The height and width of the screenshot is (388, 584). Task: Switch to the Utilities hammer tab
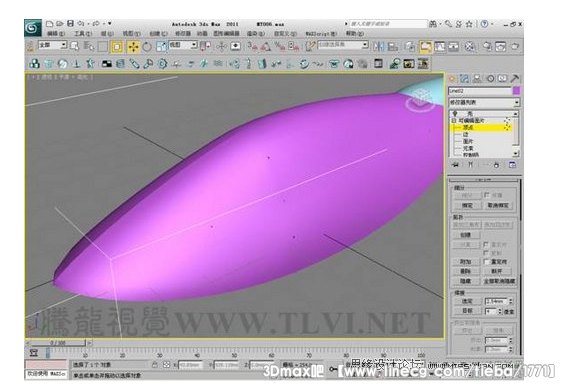pos(515,79)
